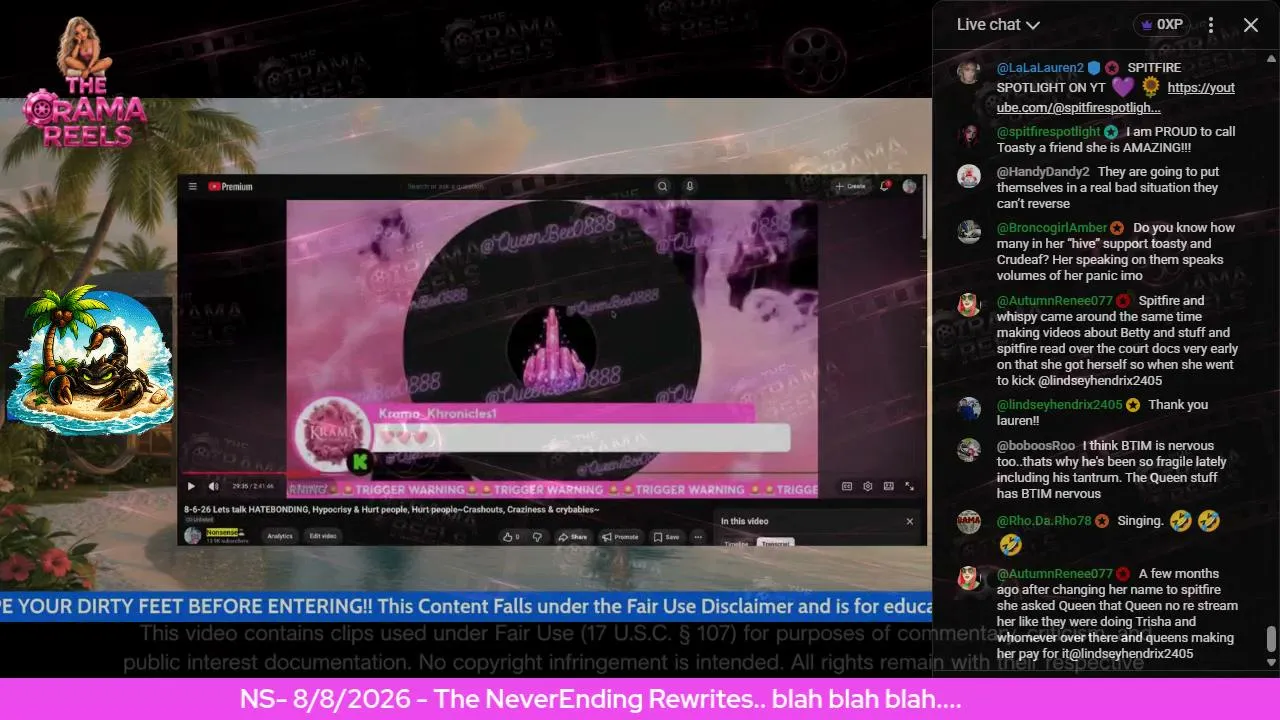Screen dimensions: 1280x720
Task: Like the video with thumbs up
Action: click(511, 537)
